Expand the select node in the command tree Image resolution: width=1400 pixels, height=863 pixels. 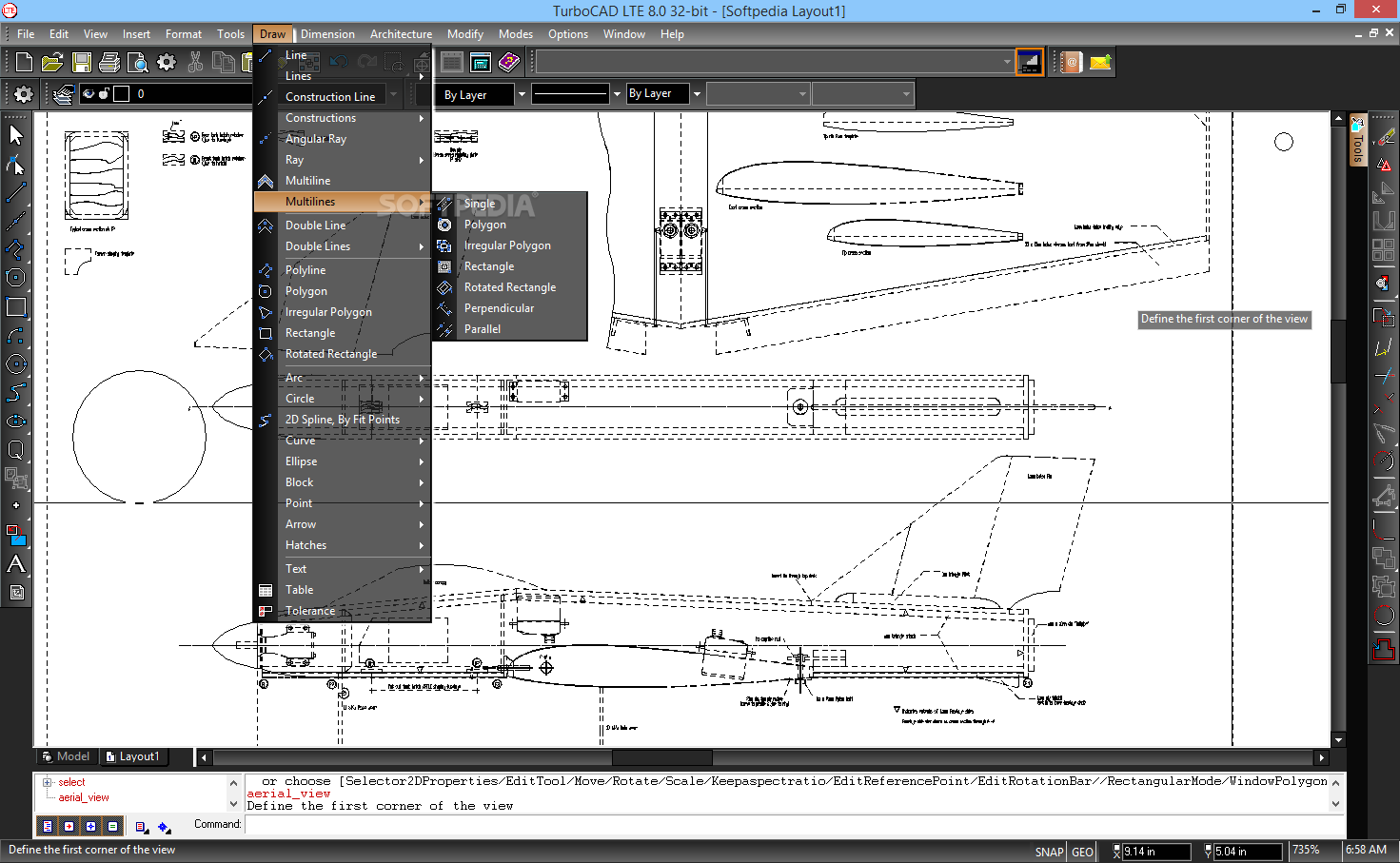pyautogui.click(x=48, y=782)
